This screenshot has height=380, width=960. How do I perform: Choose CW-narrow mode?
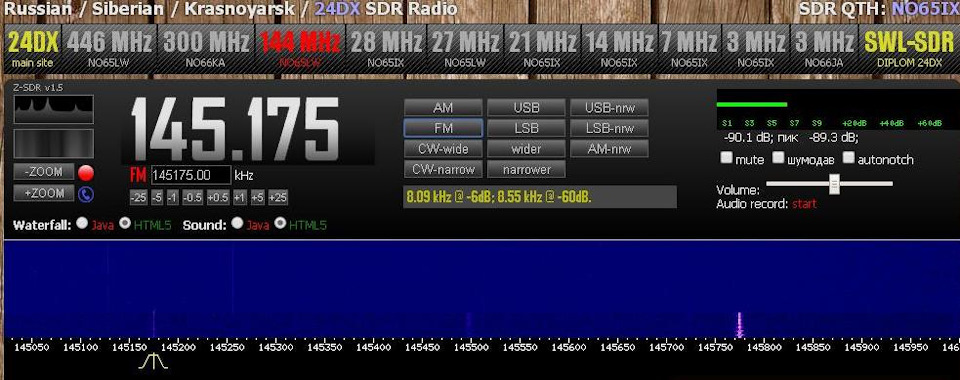pos(443,170)
